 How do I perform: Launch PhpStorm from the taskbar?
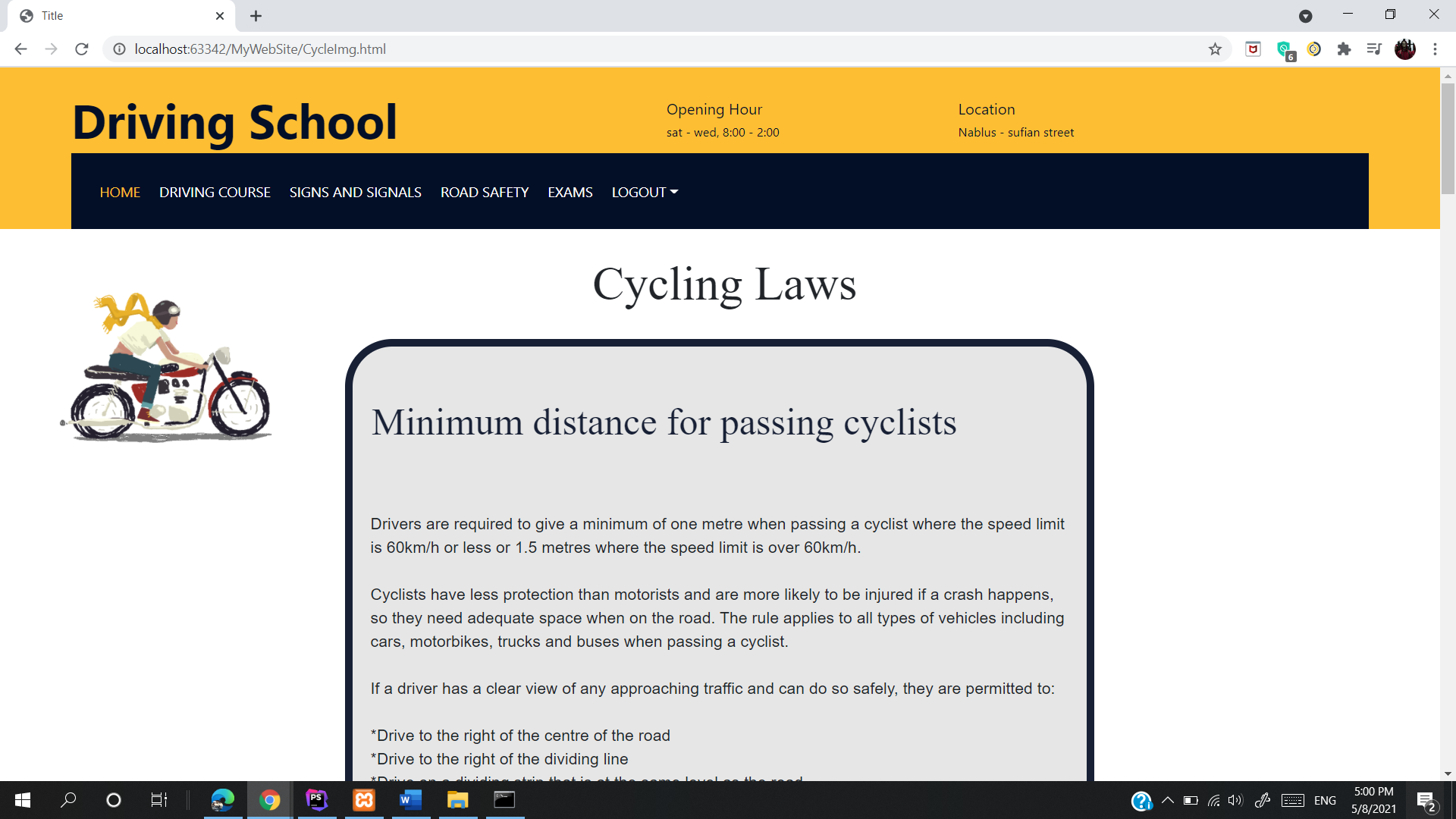[x=316, y=800]
